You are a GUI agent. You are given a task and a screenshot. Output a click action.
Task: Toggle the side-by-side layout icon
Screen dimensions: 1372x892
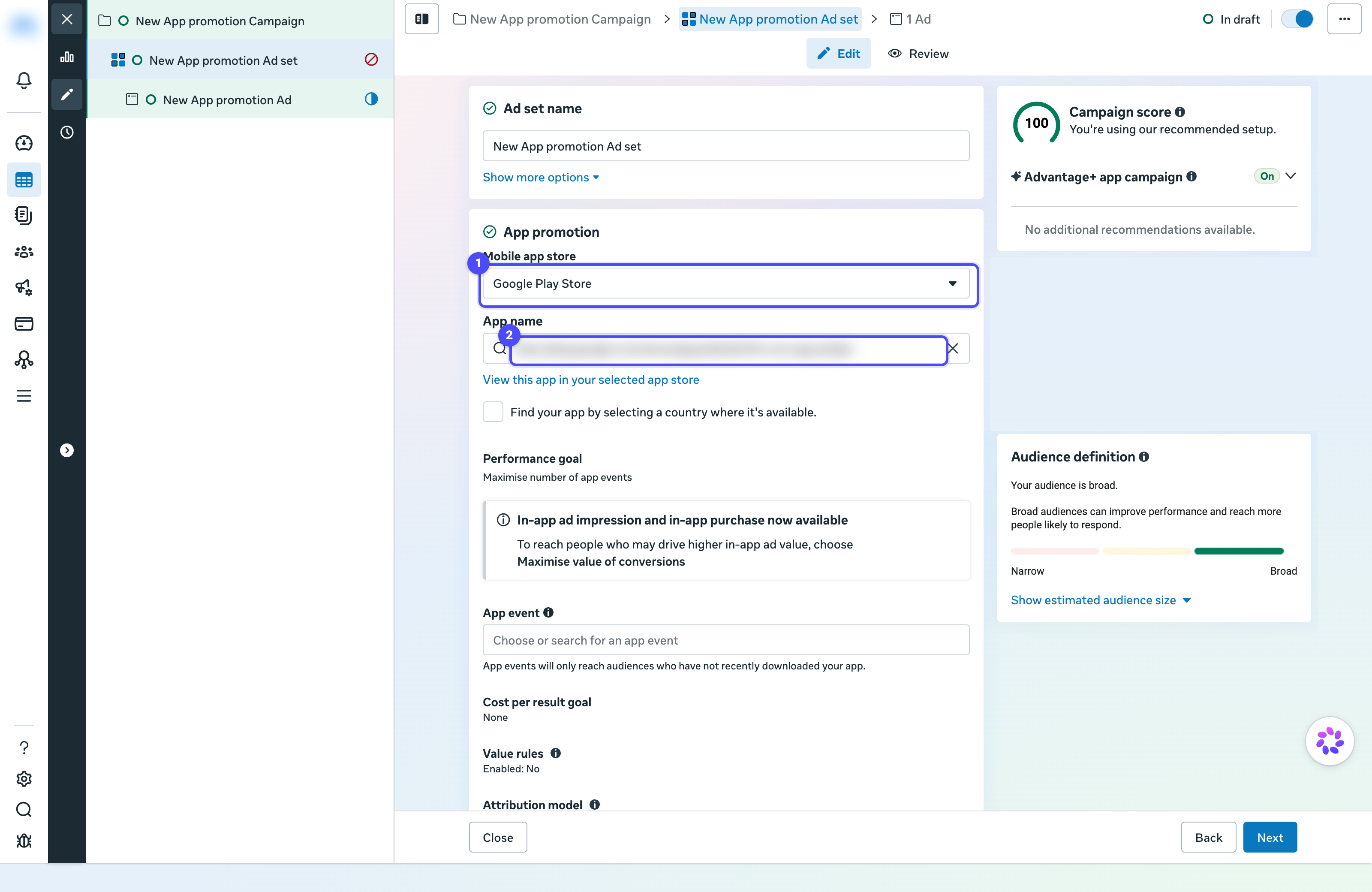tap(422, 19)
